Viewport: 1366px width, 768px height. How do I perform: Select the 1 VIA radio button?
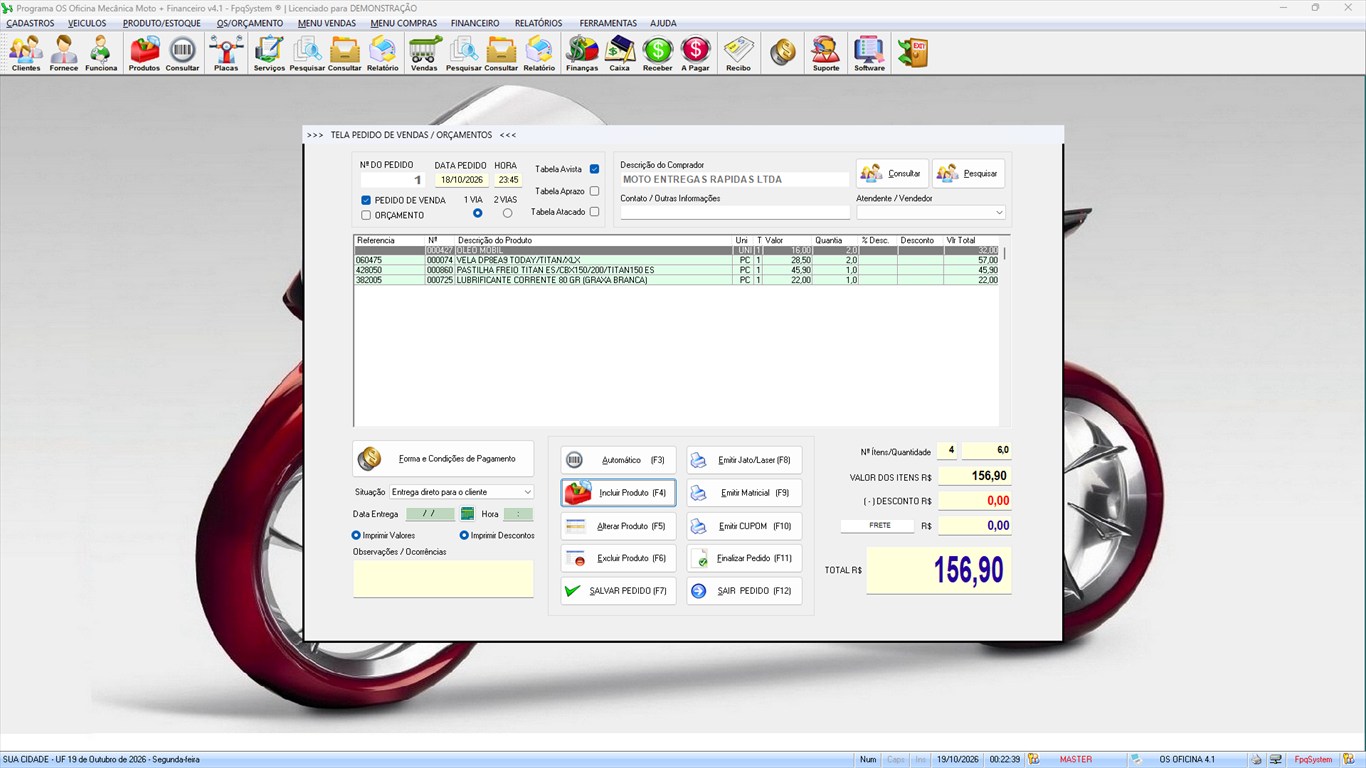click(x=477, y=213)
